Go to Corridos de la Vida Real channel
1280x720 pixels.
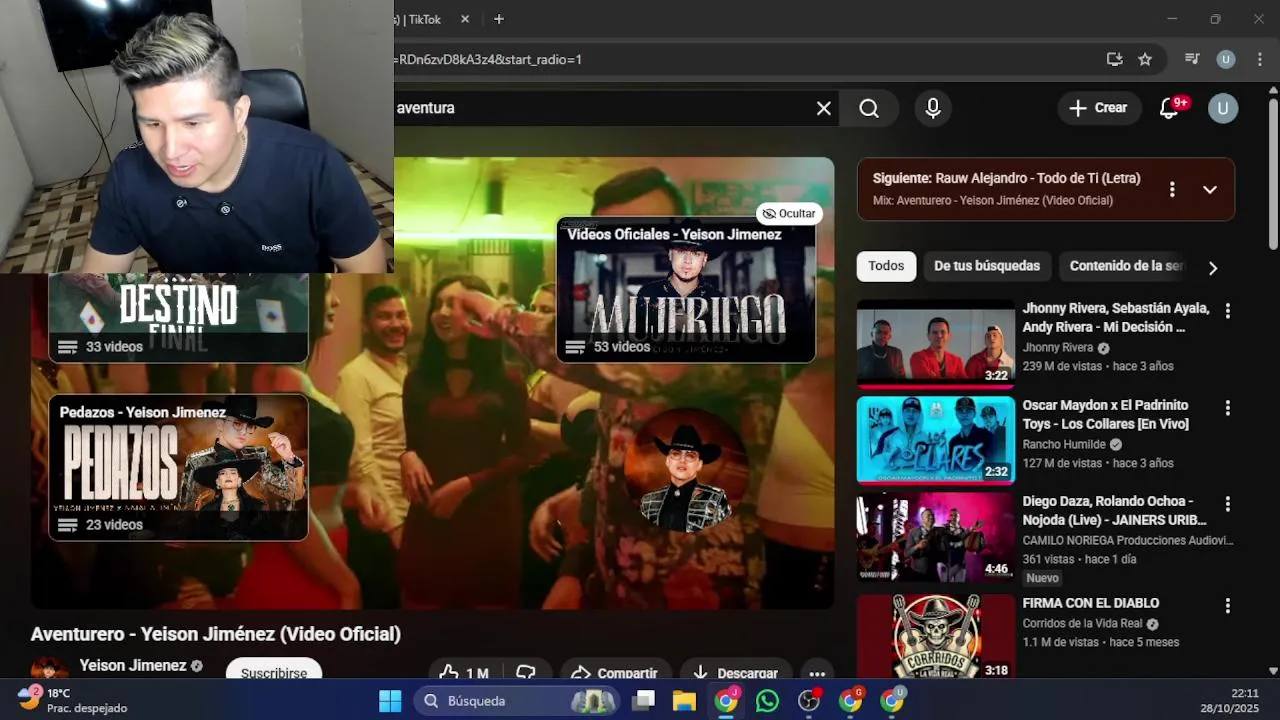(x=1083, y=623)
